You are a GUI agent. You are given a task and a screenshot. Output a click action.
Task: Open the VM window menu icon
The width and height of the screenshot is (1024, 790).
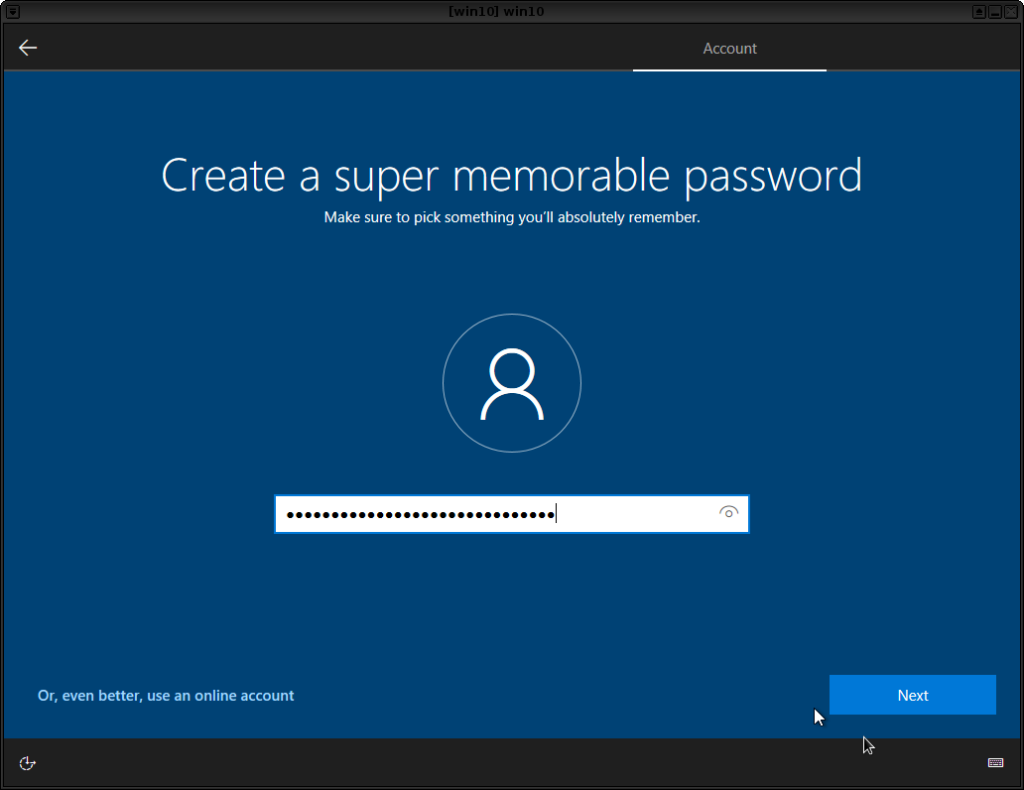[x=12, y=12]
